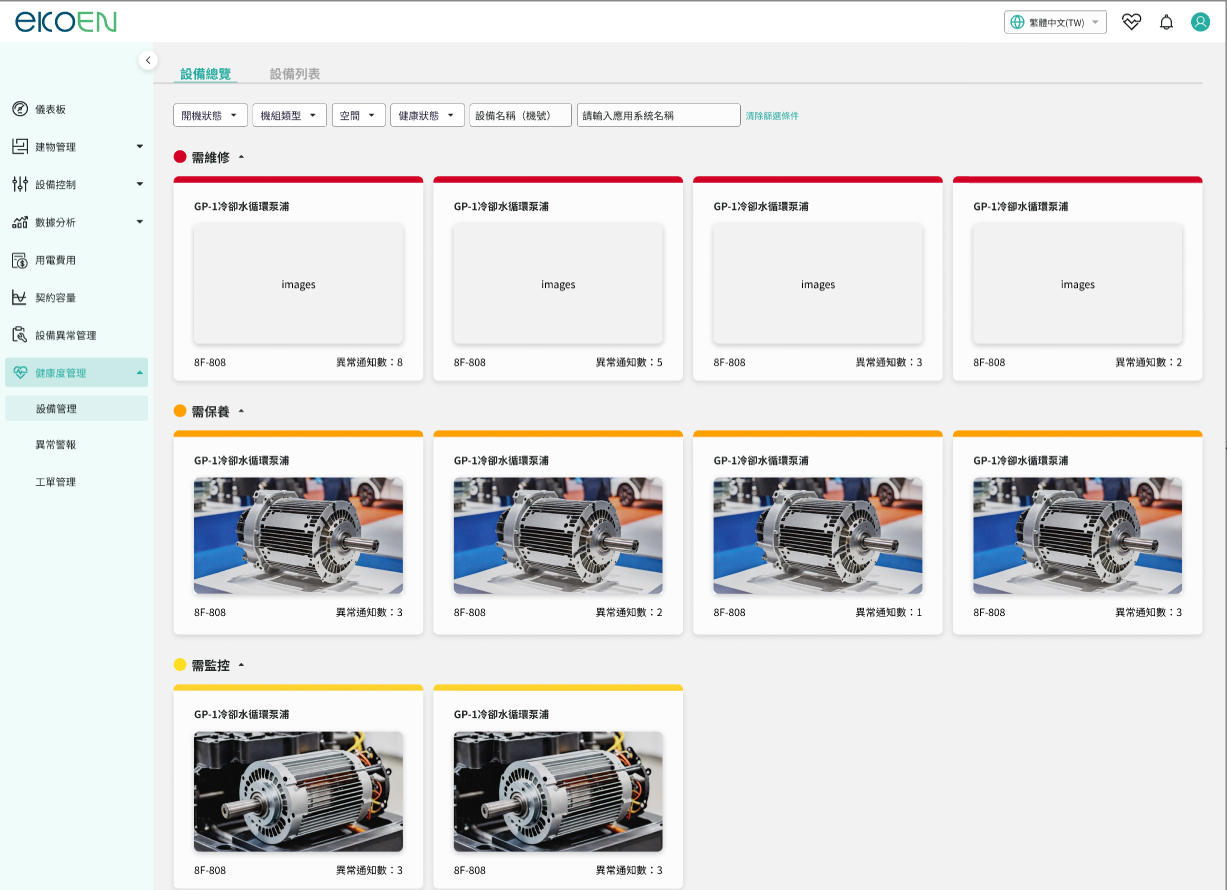Collapse the 需保養 section
This screenshot has height=890, width=1227.
[241, 411]
